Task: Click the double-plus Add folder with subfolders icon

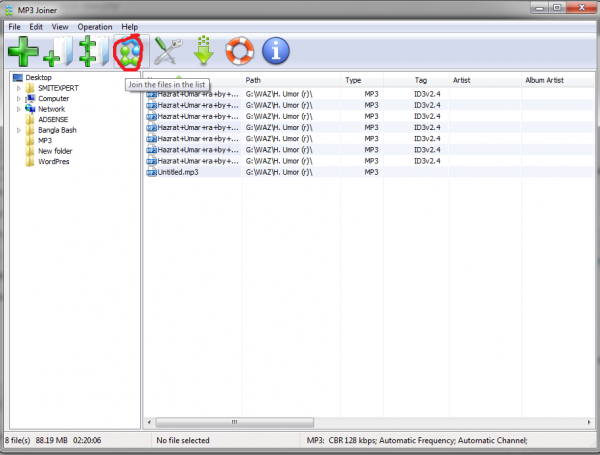Action: (x=94, y=51)
